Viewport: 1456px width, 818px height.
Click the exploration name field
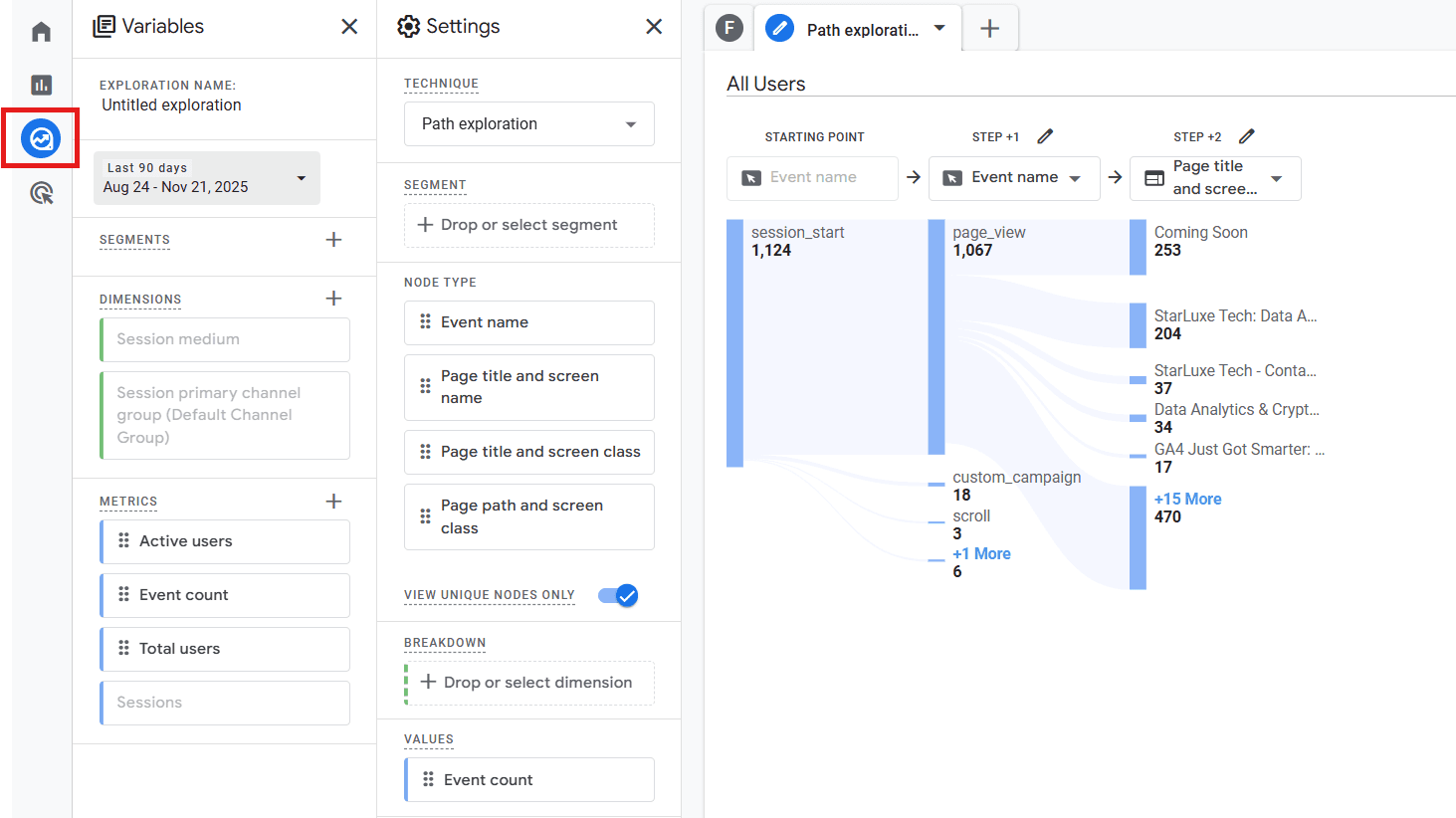point(171,105)
